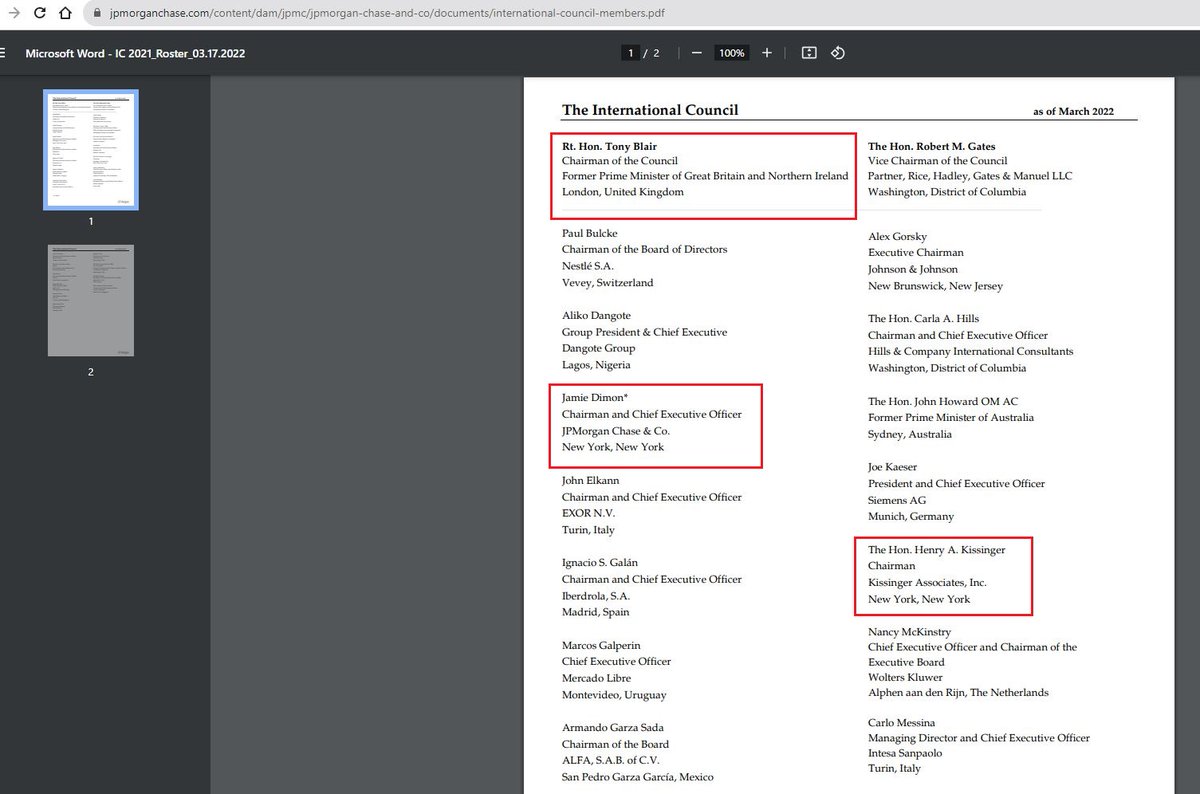
Task: Click "Intesa Sanpaolo" text
Action: (905, 753)
